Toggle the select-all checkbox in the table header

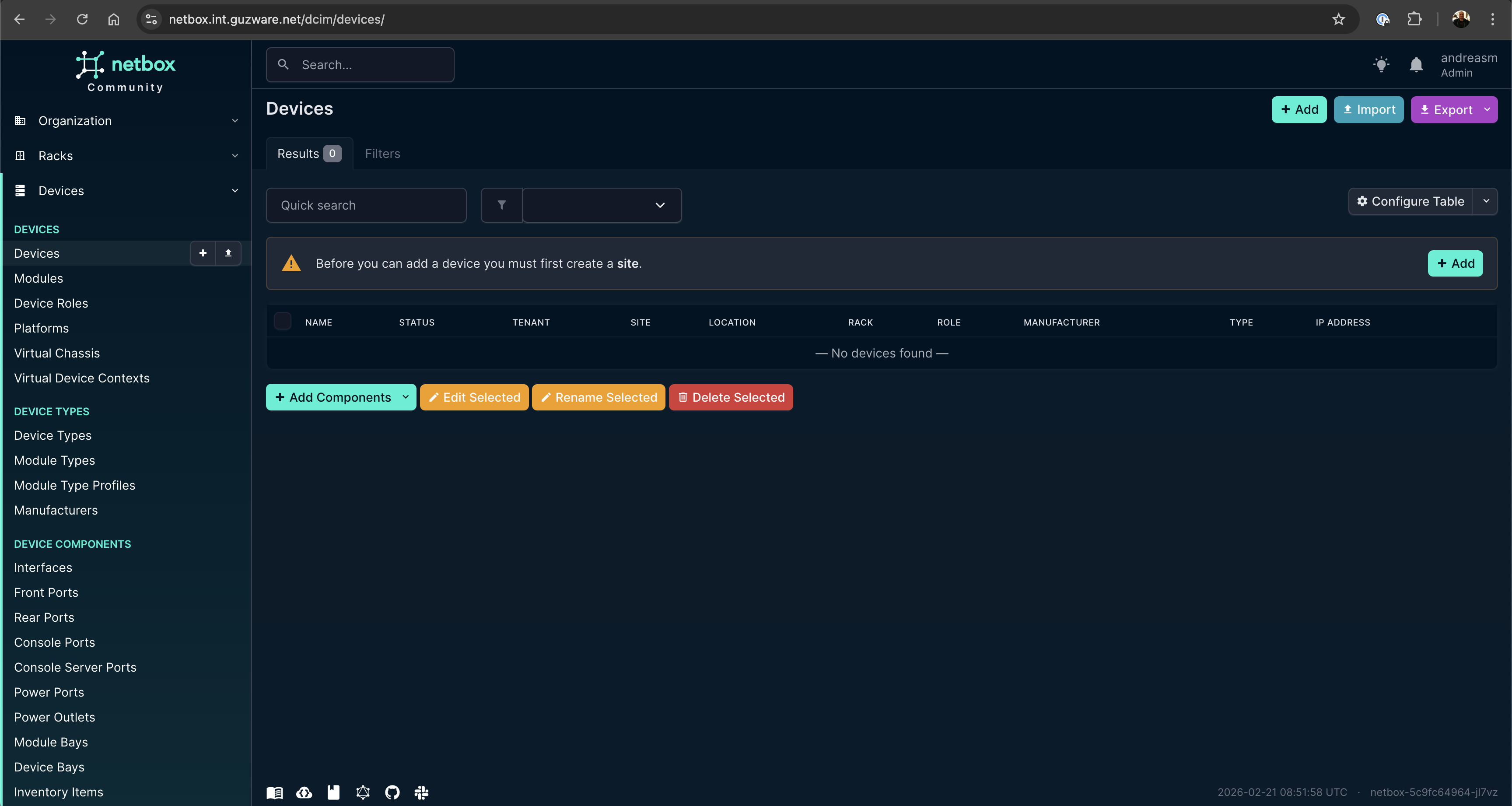click(x=283, y=321)
